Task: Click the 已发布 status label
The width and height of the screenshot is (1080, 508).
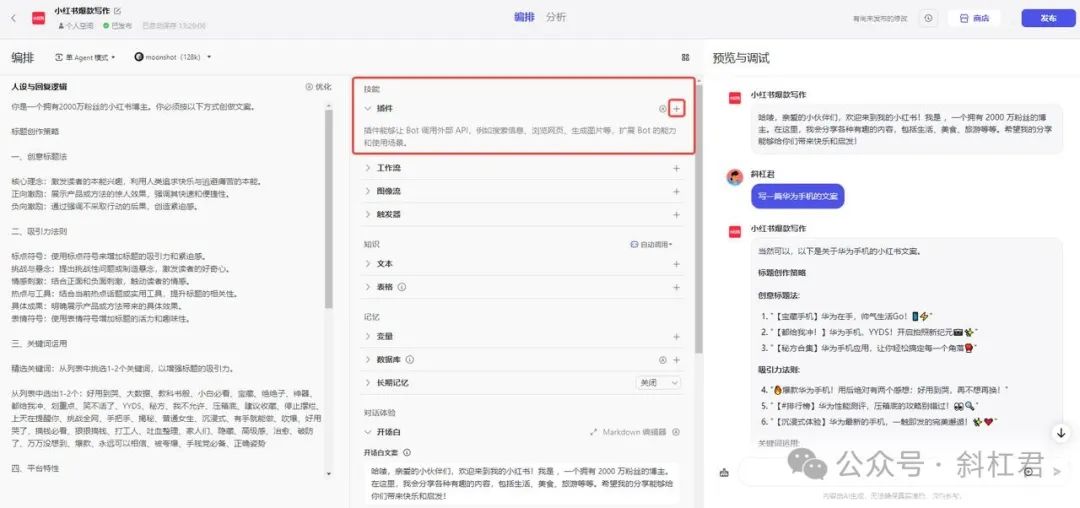Action: (118, 25)
